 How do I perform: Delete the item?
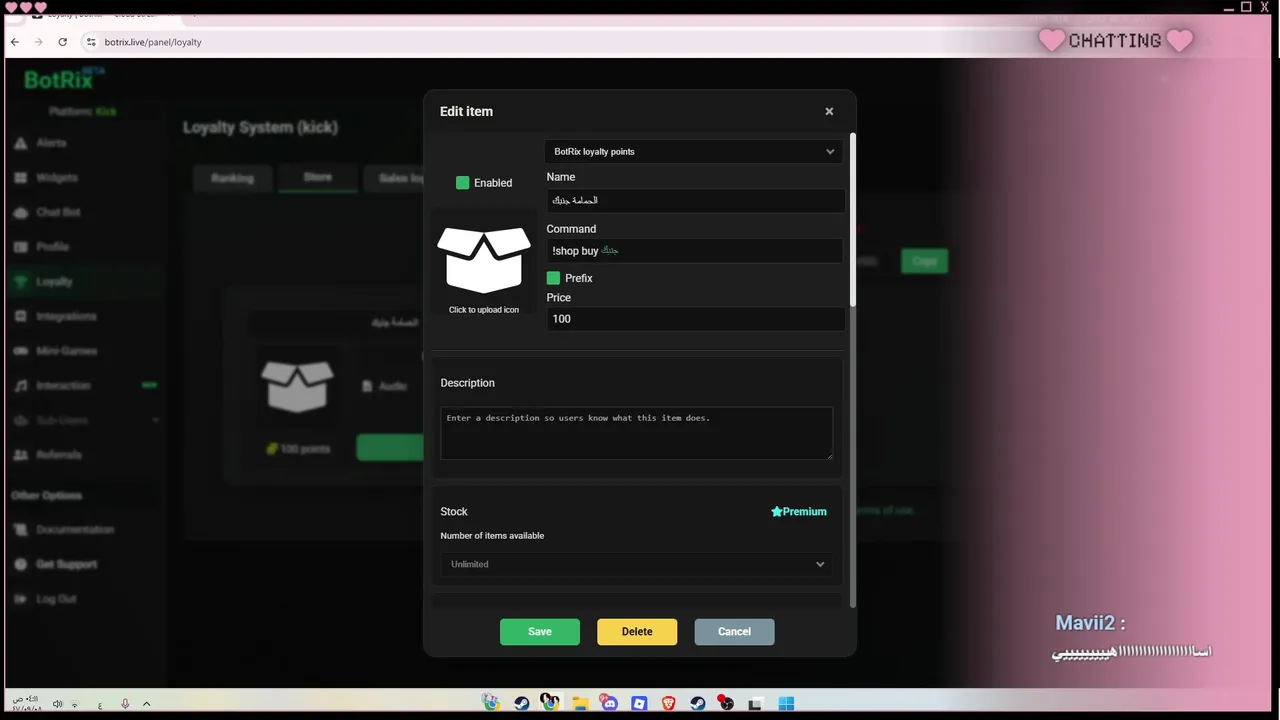click(x=637, y=632)
